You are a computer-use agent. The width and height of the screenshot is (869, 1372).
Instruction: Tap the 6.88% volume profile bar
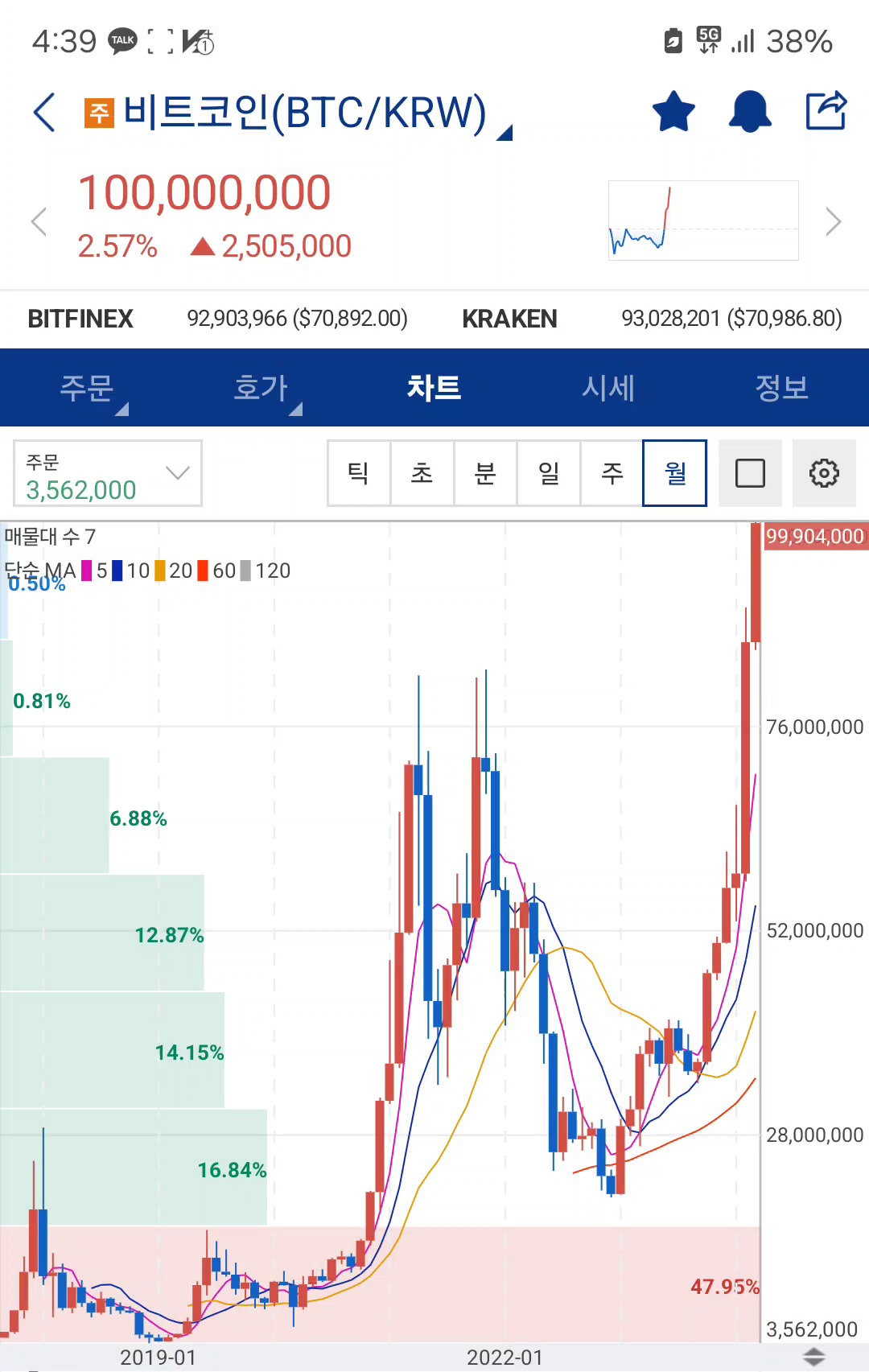pyautogui.click(x=55, y=815)
